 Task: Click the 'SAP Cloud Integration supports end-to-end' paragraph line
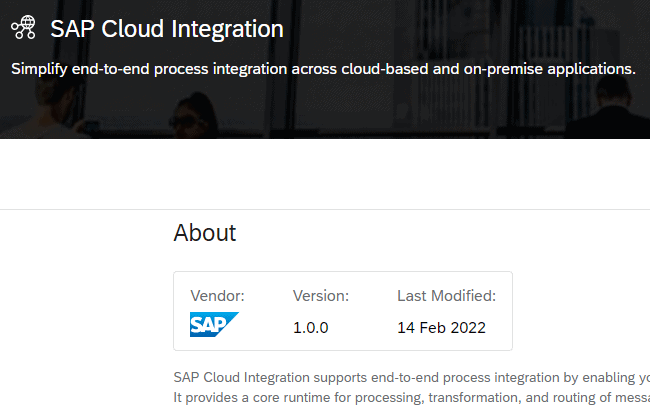[412, 378]
